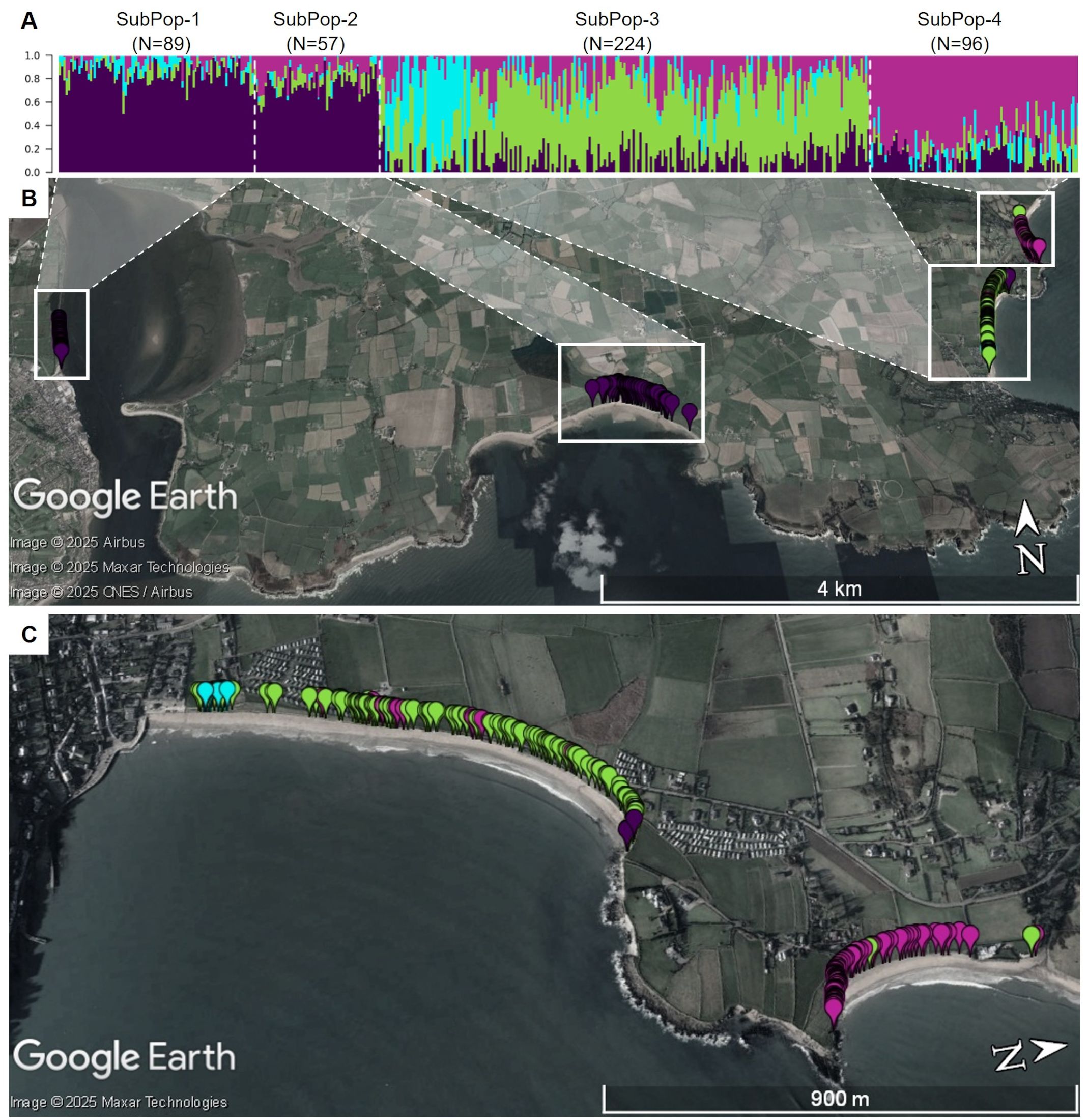Click the Google Earth logo in panel B
1088x1120 pixels.
coord(125,496)
